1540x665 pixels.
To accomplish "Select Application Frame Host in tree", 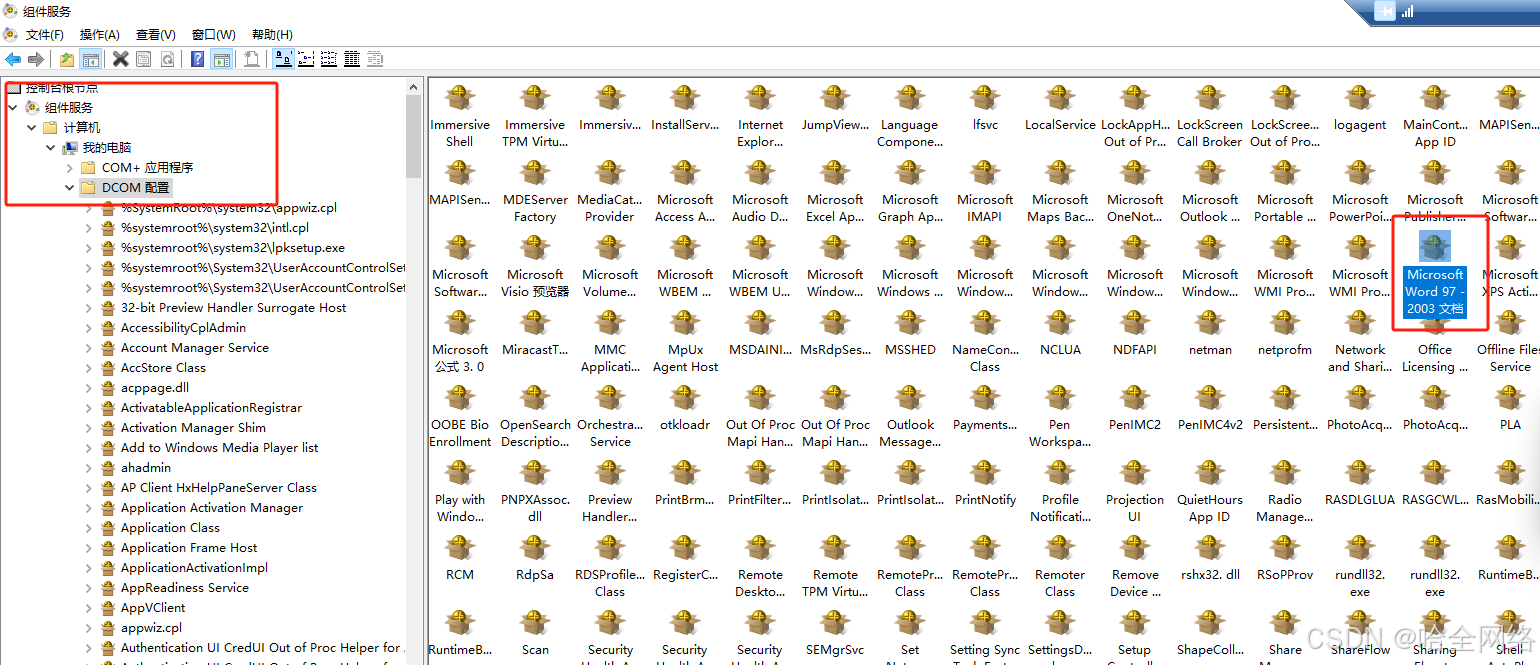I will tap(189, 548).
